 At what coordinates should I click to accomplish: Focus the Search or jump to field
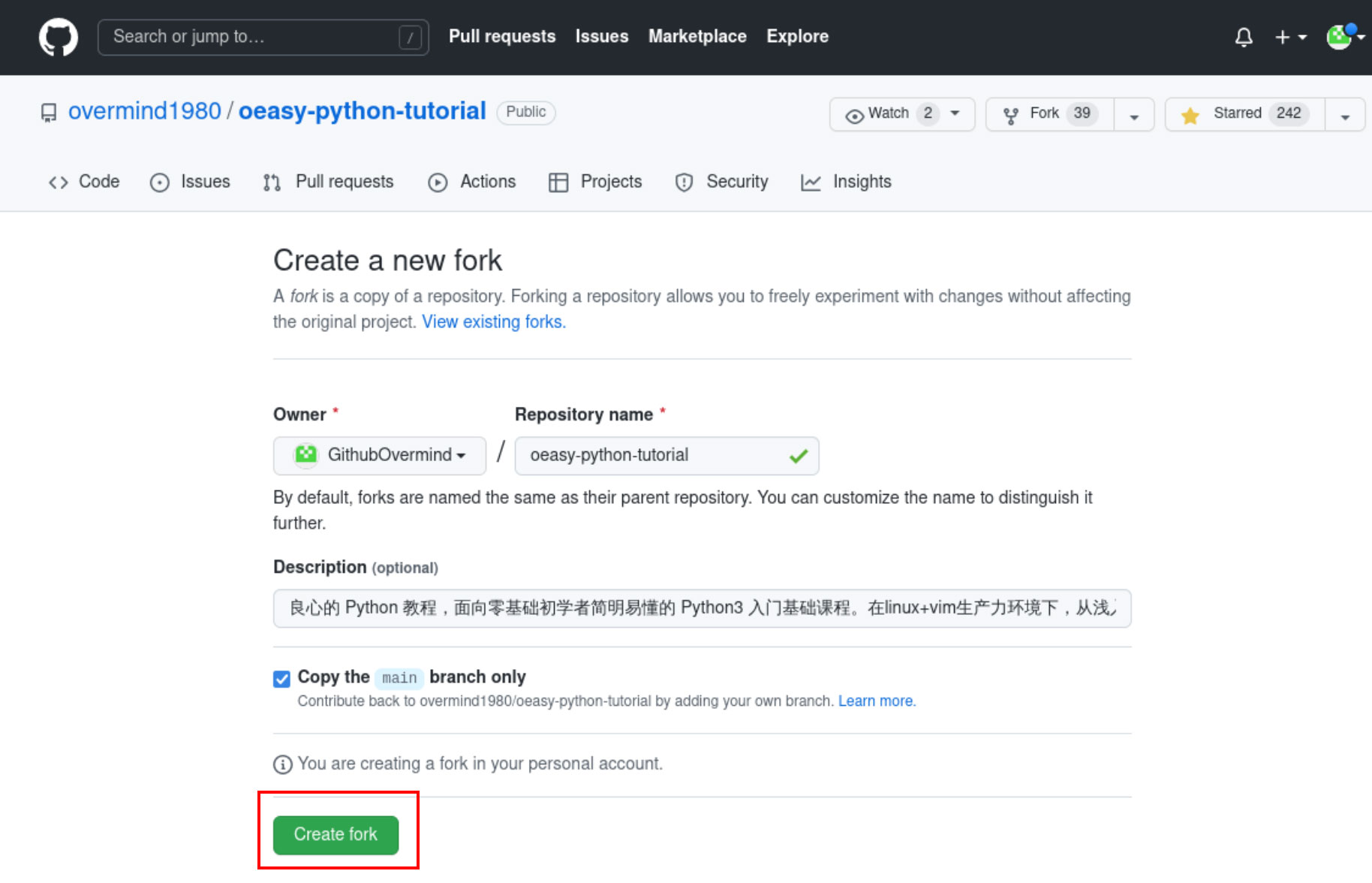(x=263, y=37)
